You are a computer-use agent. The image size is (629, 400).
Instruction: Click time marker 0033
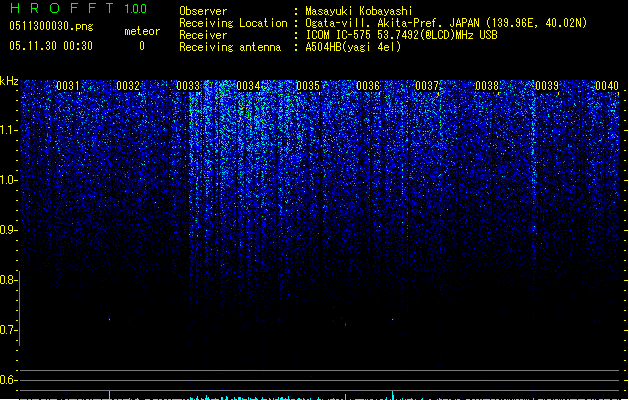(188, 86)
